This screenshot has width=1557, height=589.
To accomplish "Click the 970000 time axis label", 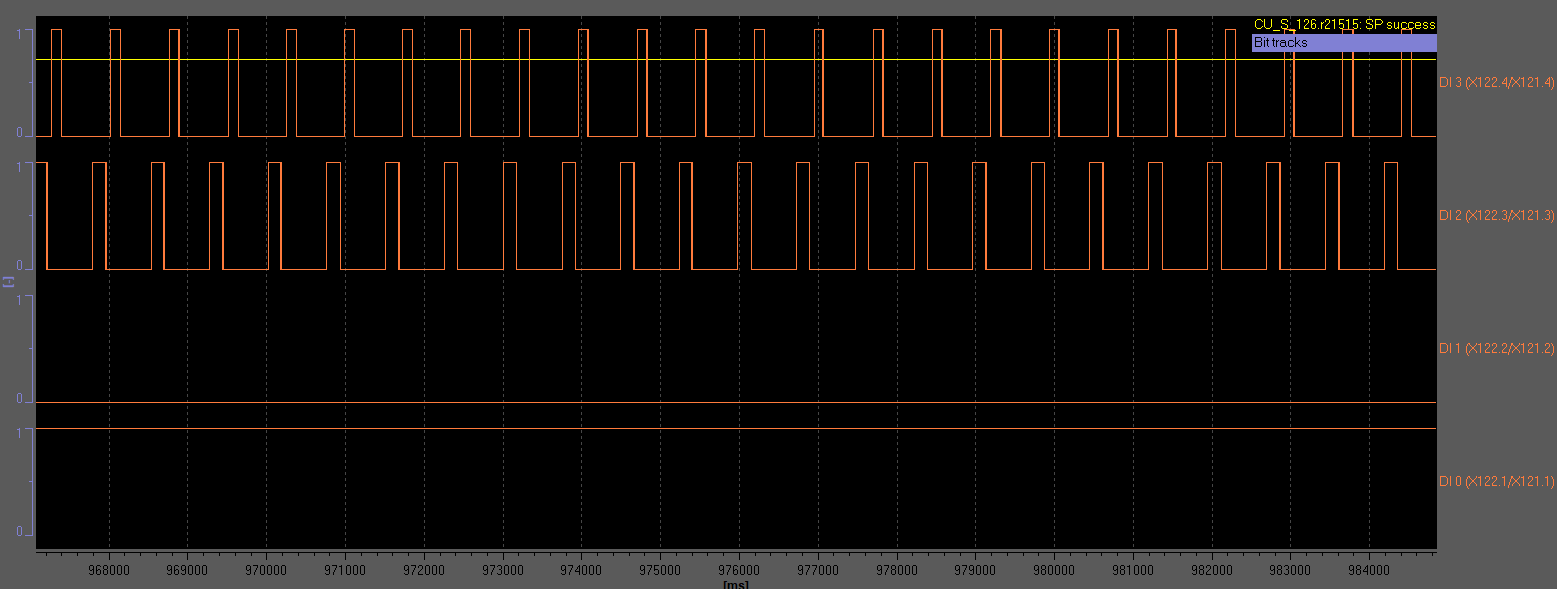I will pyautogui.click(x=266, y=569).
